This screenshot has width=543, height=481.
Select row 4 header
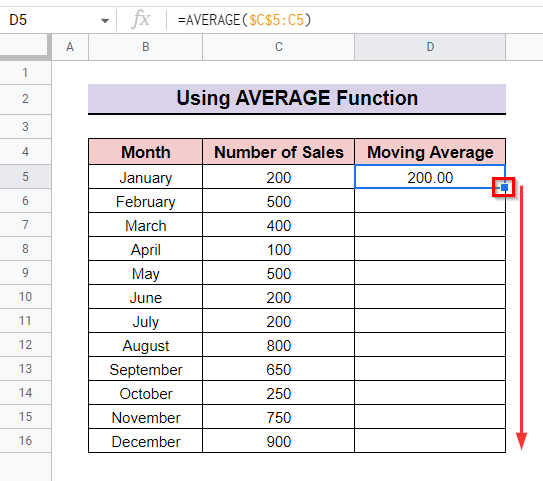click(x=25, y=152)
